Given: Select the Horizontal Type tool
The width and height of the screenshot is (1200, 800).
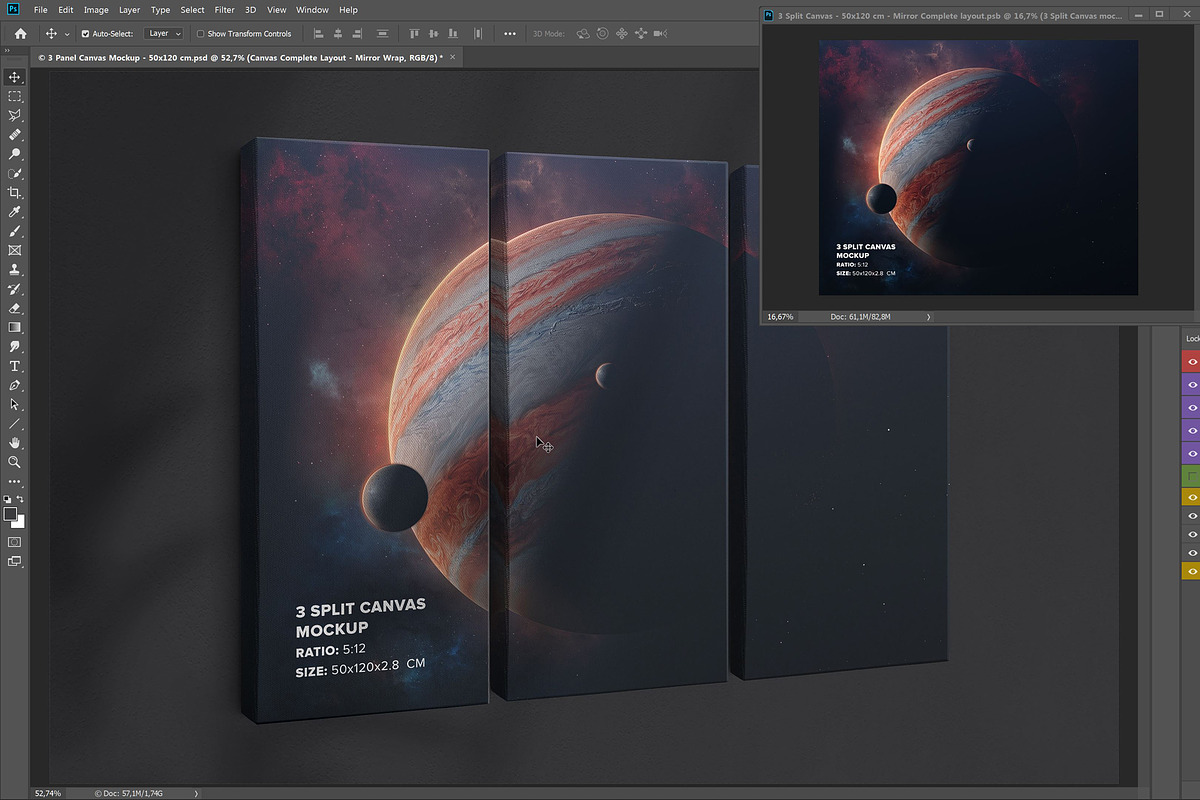Looking at the screenshot, I should (x=14, y=366).
